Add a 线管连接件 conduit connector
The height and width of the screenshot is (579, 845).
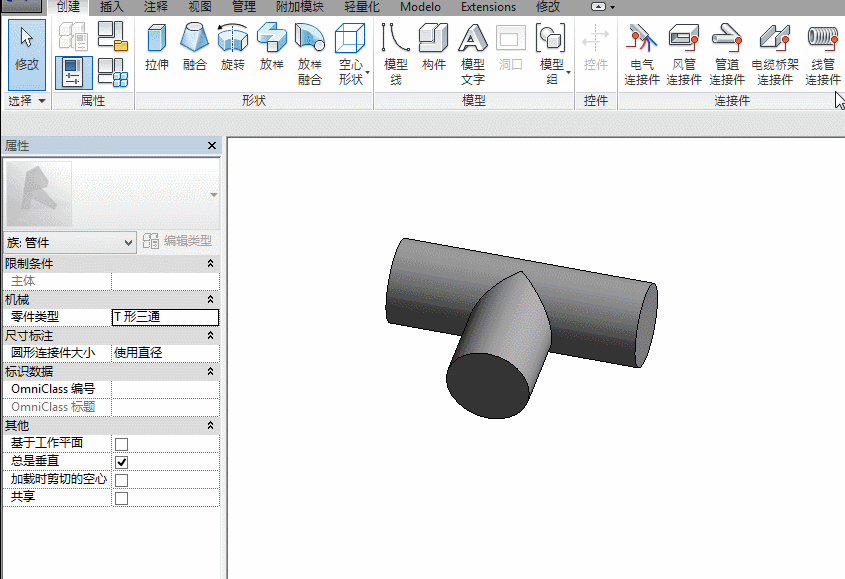click(x=823, y=54)
